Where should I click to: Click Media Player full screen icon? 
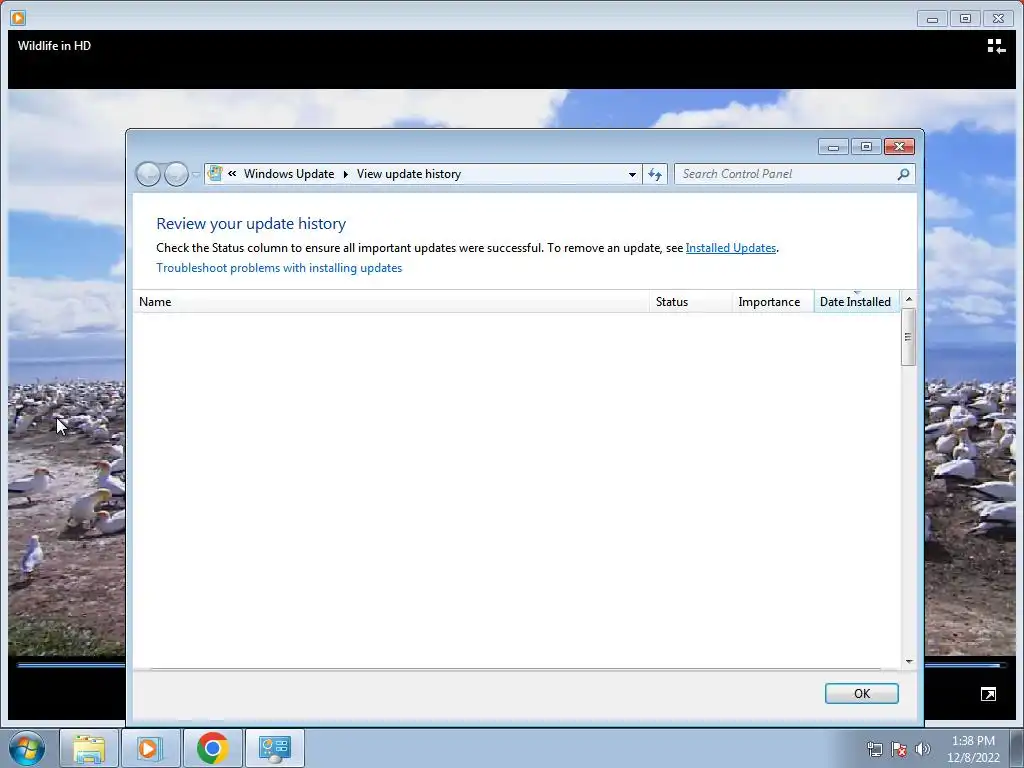coord(988,694)
